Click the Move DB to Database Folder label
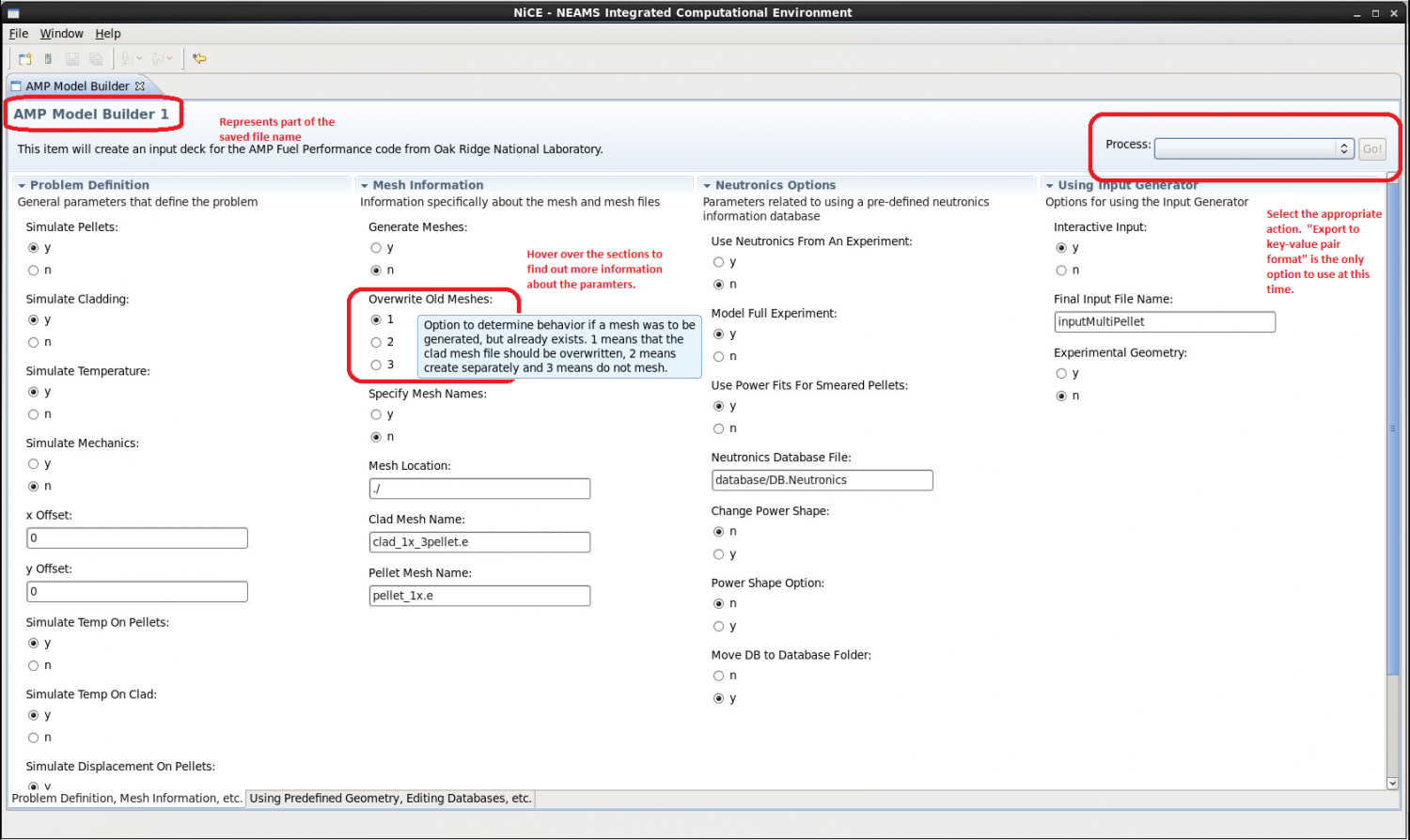This screenshot has width=1410, height=840. click(791, 656)
